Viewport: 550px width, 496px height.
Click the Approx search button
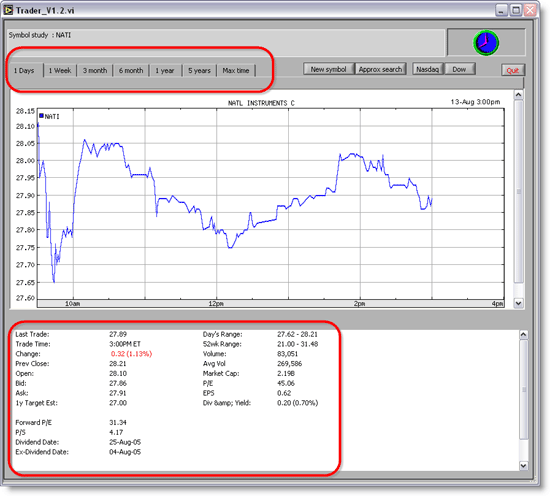coord(380,69)
